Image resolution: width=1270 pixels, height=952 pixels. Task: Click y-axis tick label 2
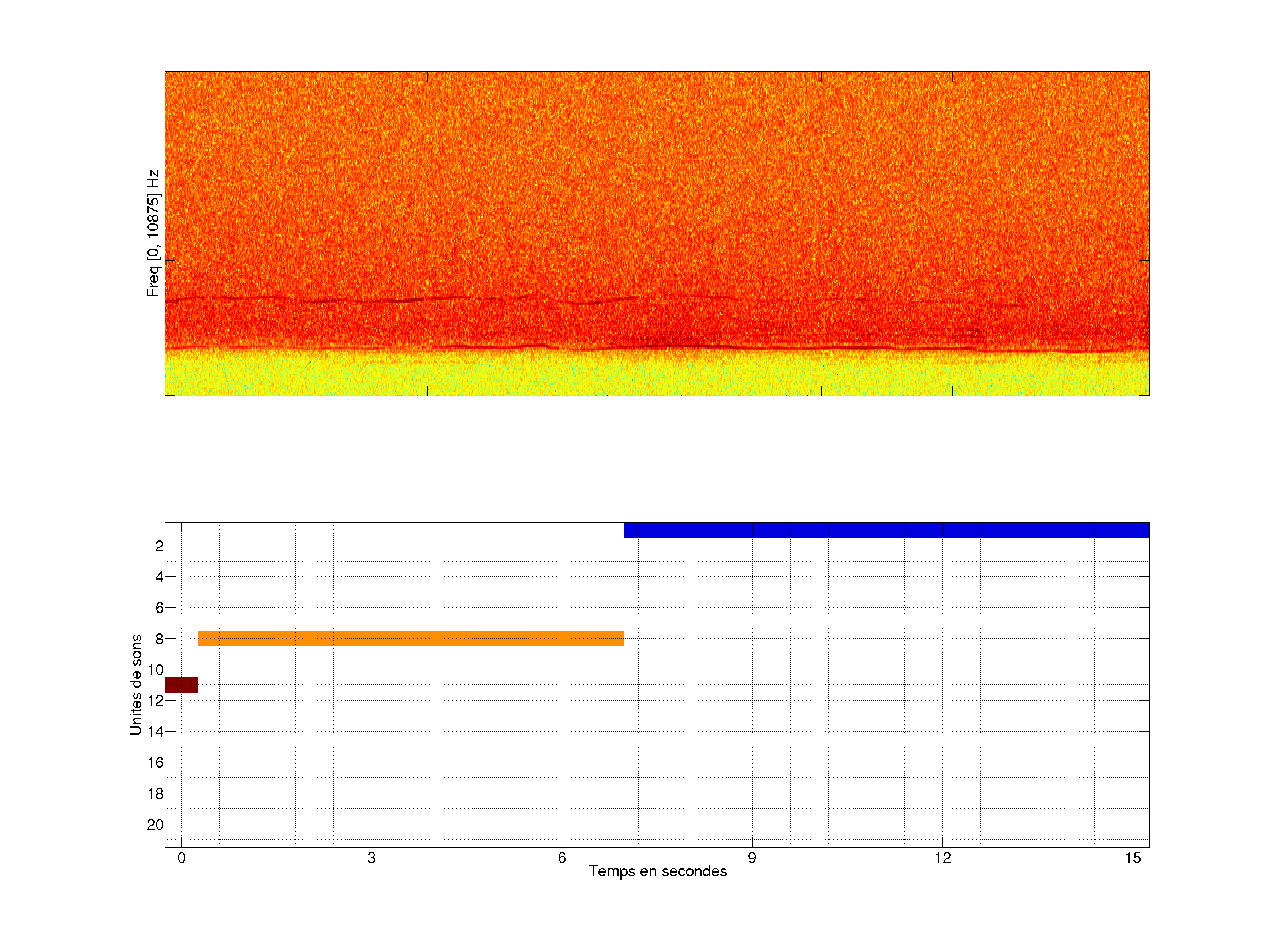pyautogui.click(x=159, y=546)
